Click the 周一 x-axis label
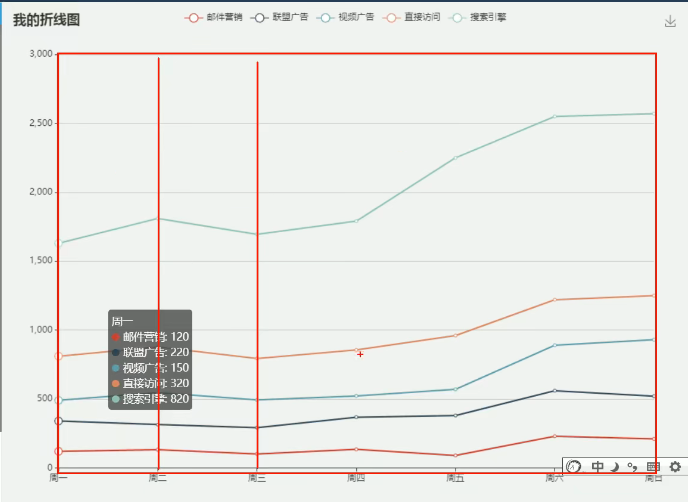Screen dimensions: 688x502 [x=58, y=478]
